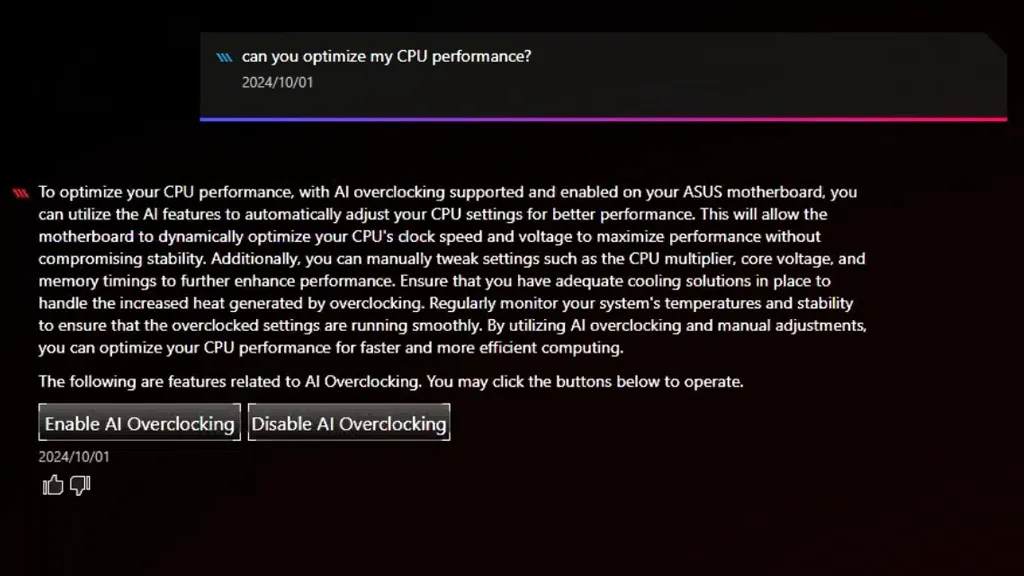Click the 2024/10/01 timestamp under the question
Viewport: 1024px width, 576px height.
(277, 82)
